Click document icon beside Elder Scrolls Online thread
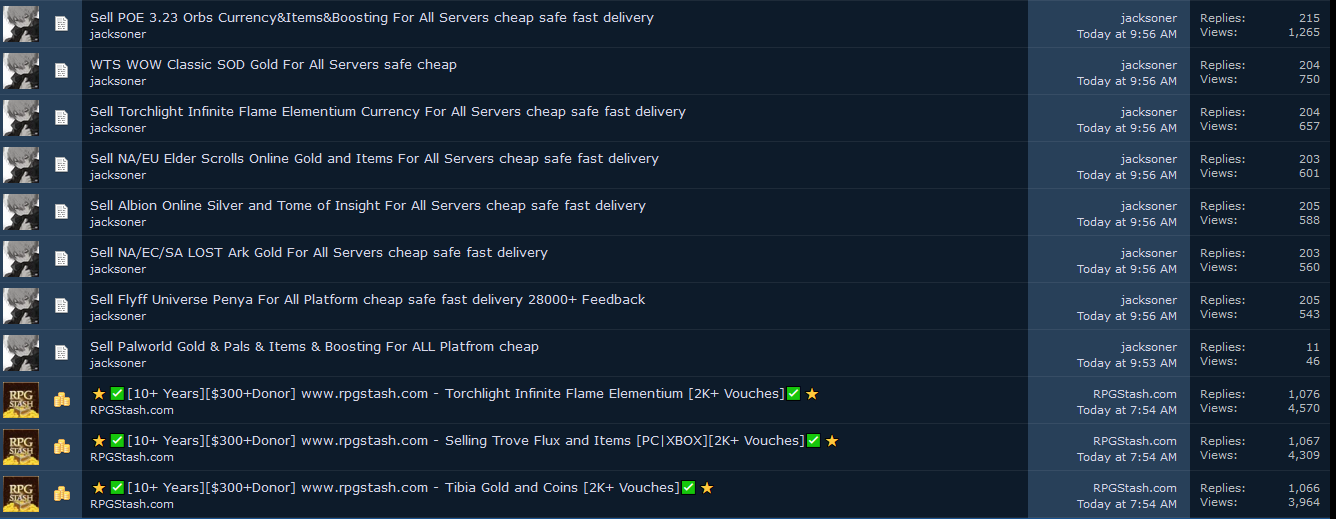Screen dimensions: 1336x519 pos(62,165)
